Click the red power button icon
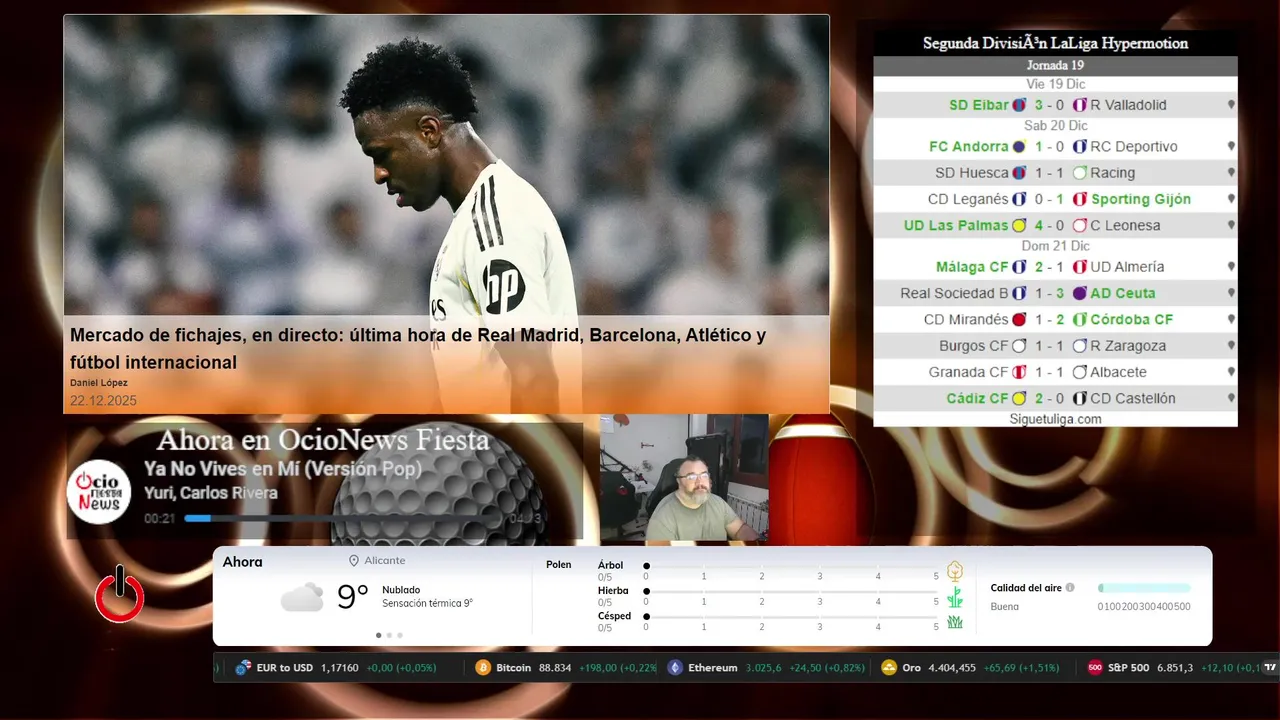The image size is (1280, 720). coord(119,595)
